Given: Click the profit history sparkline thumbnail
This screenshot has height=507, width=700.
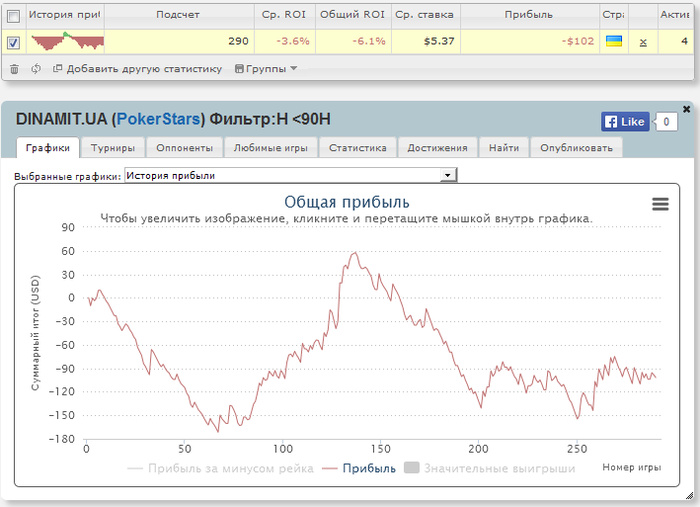Looking at the screenshot, I should [x=67, y=42].
